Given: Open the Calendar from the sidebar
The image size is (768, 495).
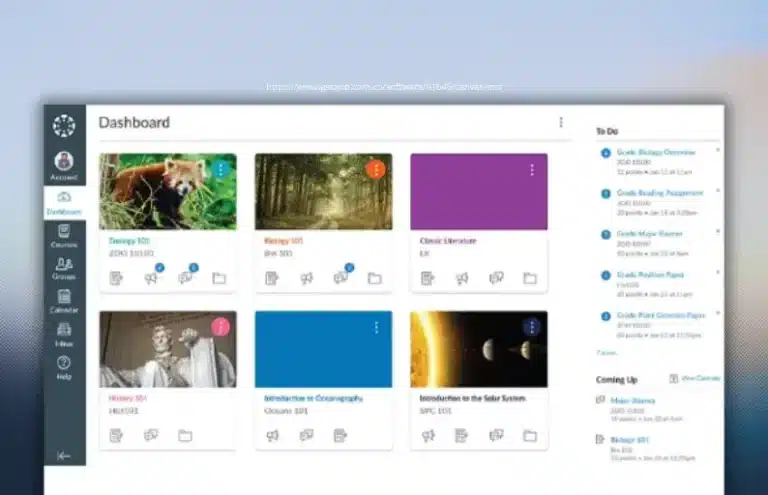Looking at the screenshot, I should tap(64, 300).
